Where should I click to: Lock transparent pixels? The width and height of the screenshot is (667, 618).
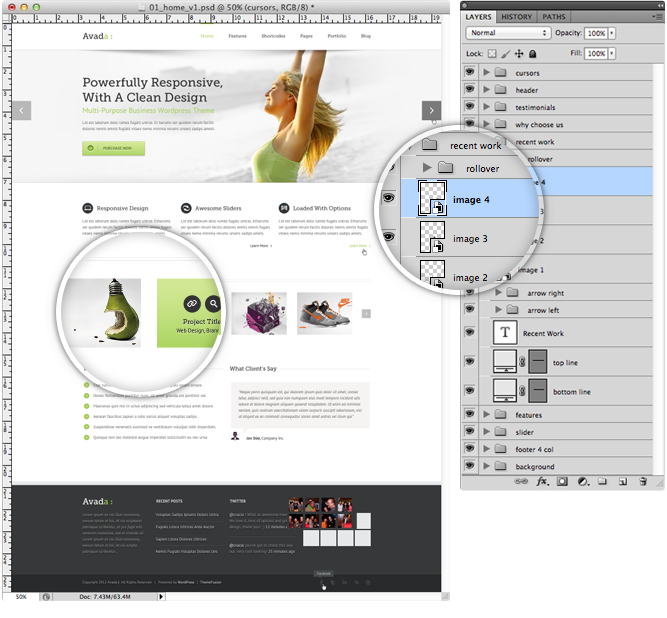click(493, 53)
